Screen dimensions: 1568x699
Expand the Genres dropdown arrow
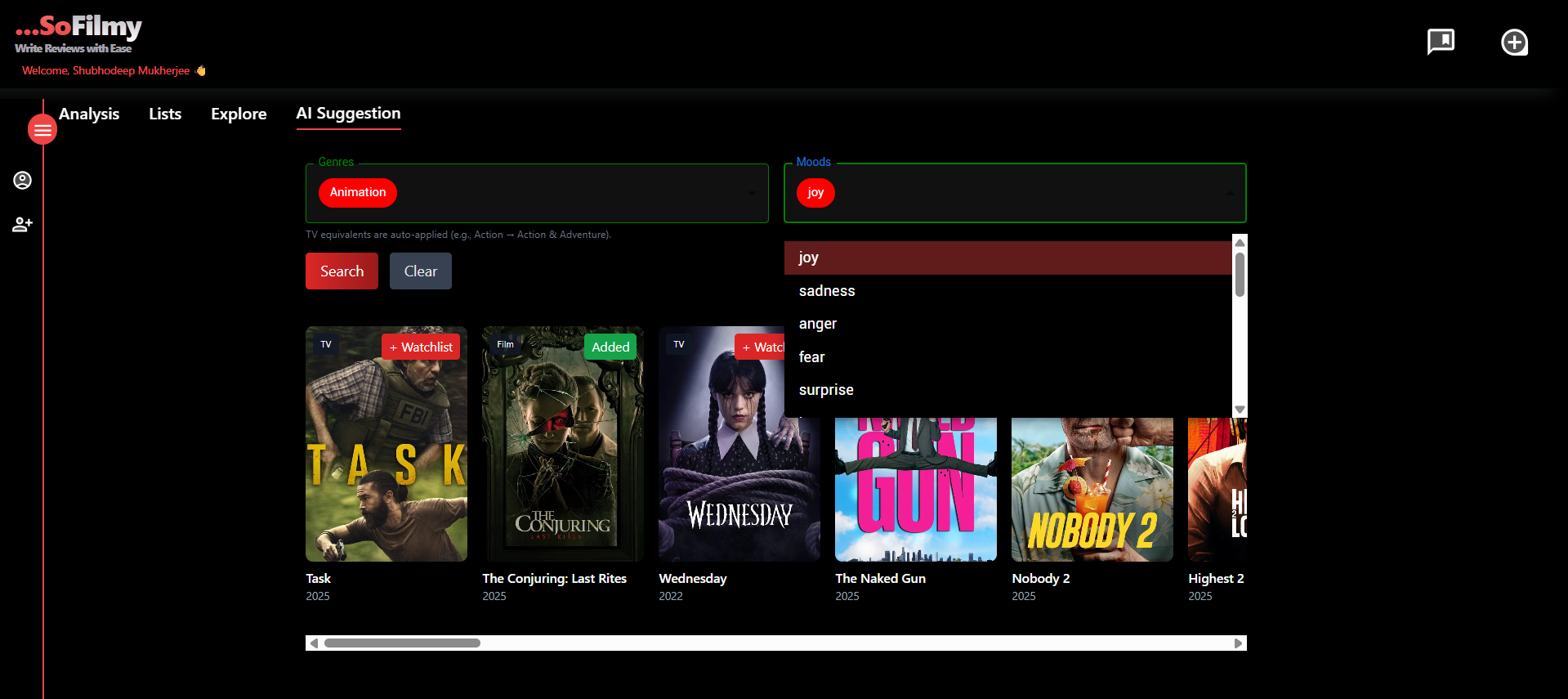tap(751, 193)
